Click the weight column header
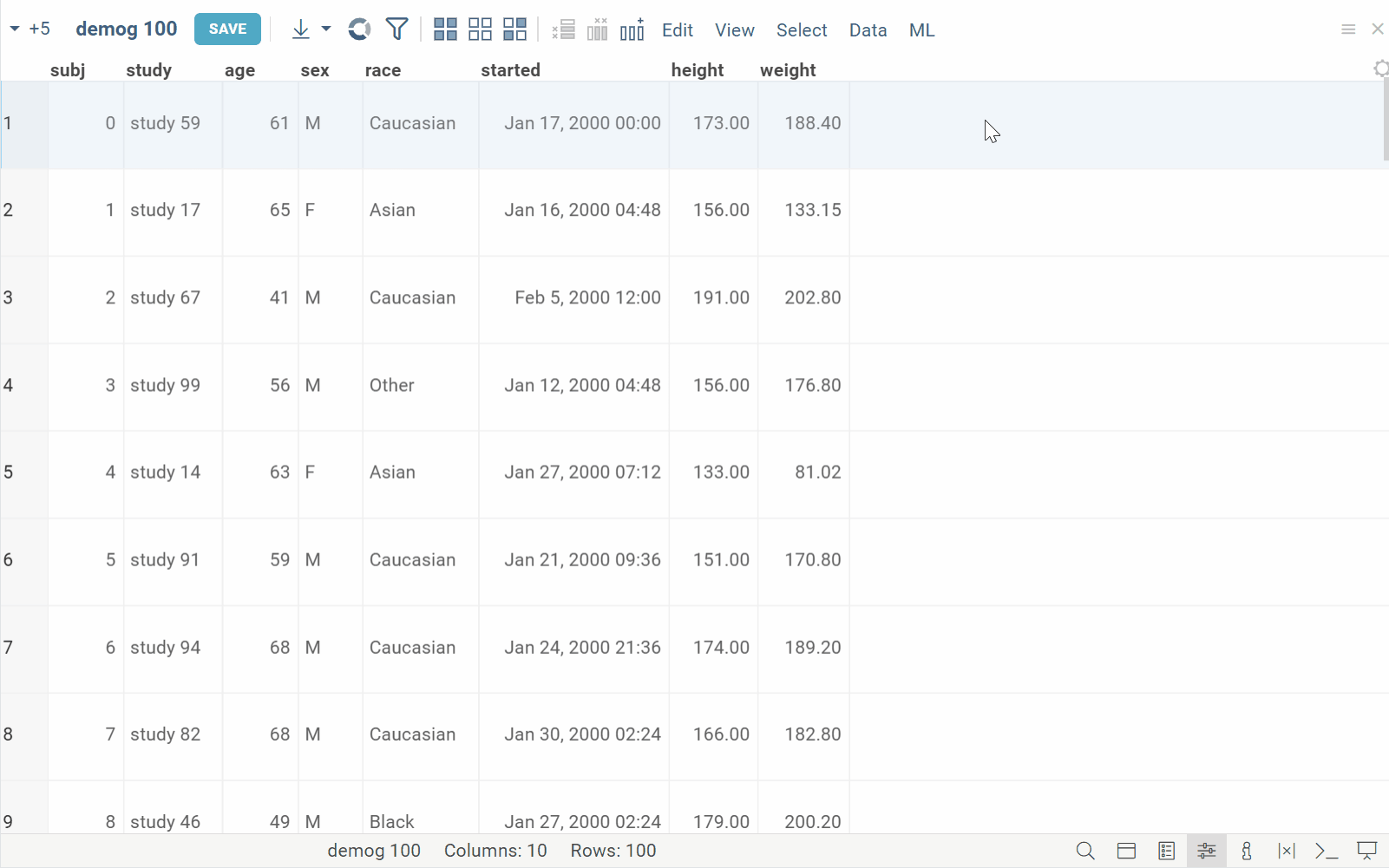This screenshot has height=868, width=1389. coord(788,70)
